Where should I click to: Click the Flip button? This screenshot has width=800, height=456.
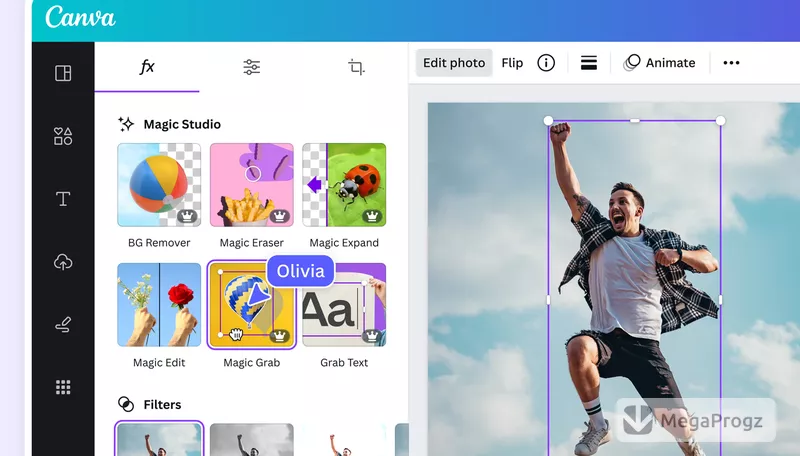coord(512,63)
